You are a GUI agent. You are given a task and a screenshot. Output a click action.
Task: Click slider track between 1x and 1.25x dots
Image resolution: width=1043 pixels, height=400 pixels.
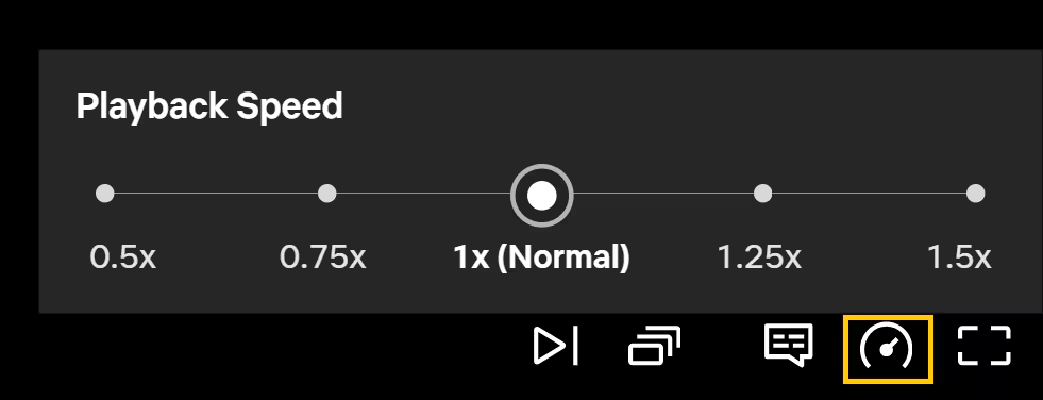[663, 194]
